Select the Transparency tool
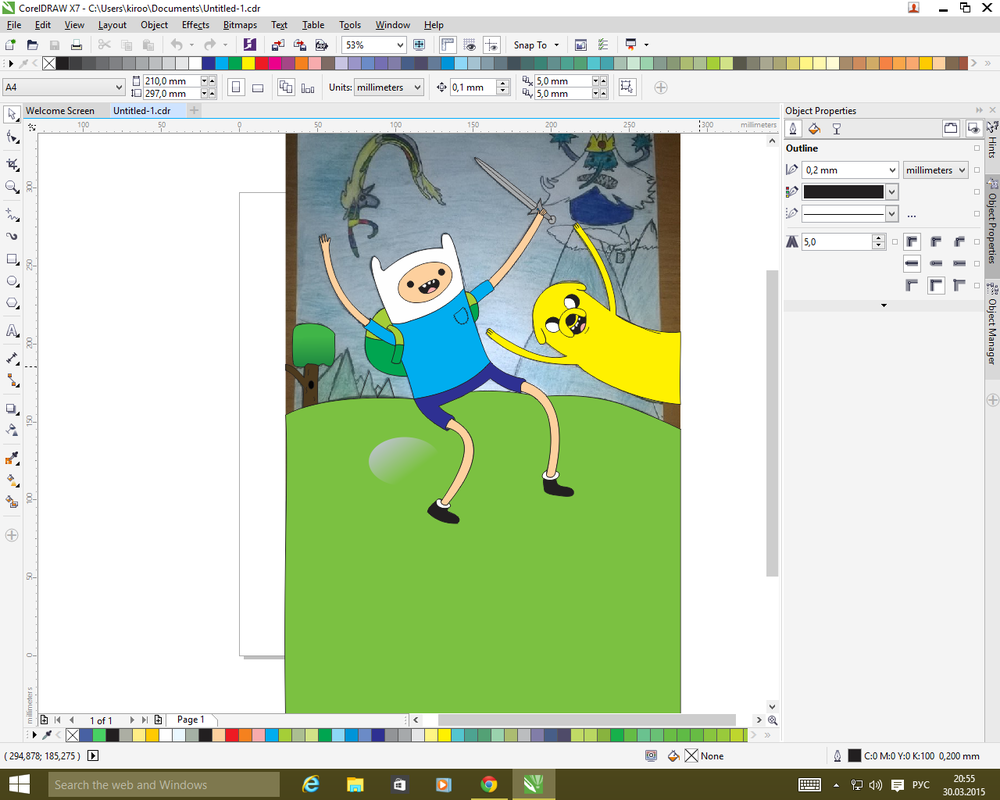The height and width of the screenshot is (800, 1000). coord(11,431)
